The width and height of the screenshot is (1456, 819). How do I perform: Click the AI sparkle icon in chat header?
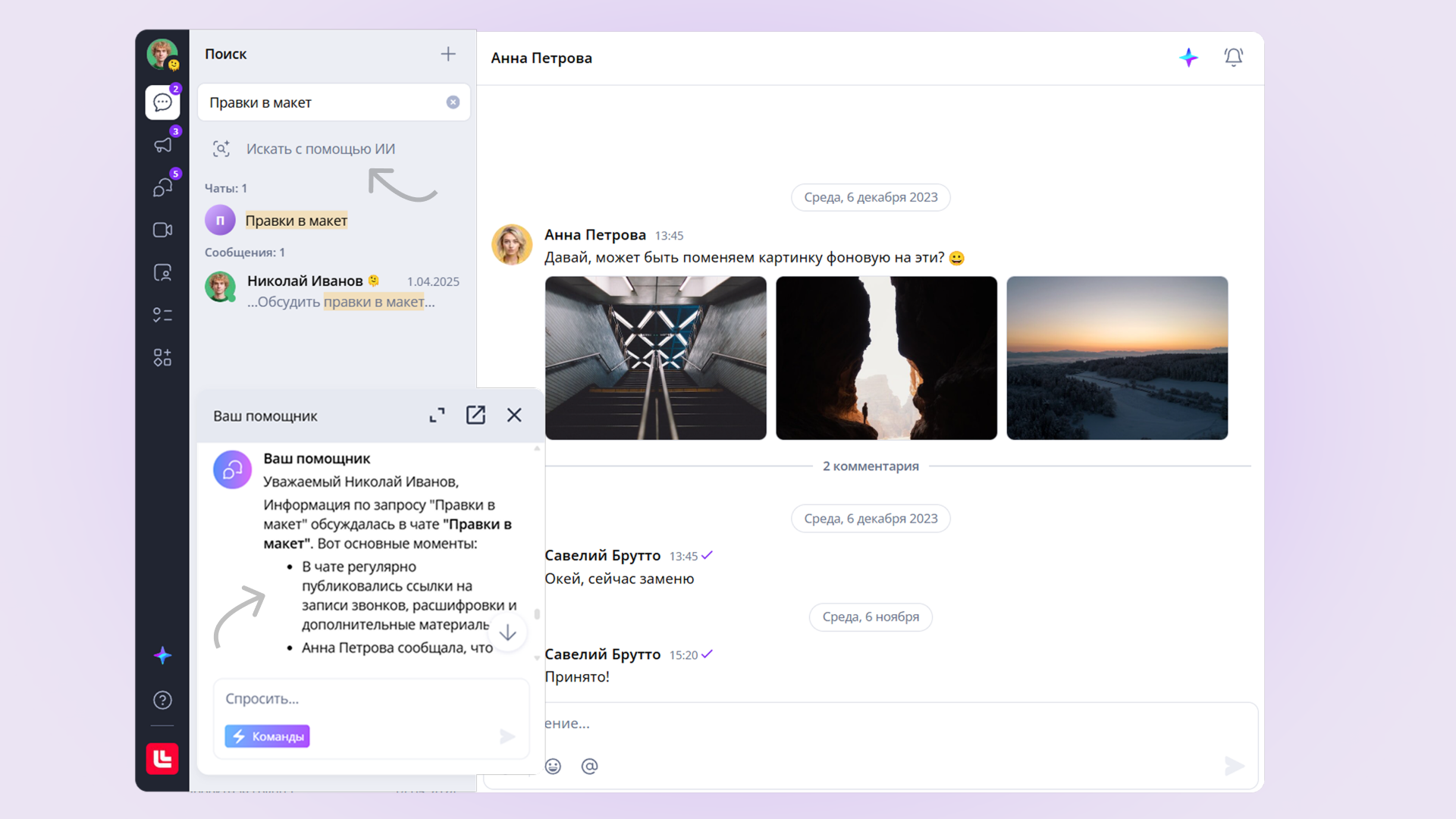(x=1188, y=58)
